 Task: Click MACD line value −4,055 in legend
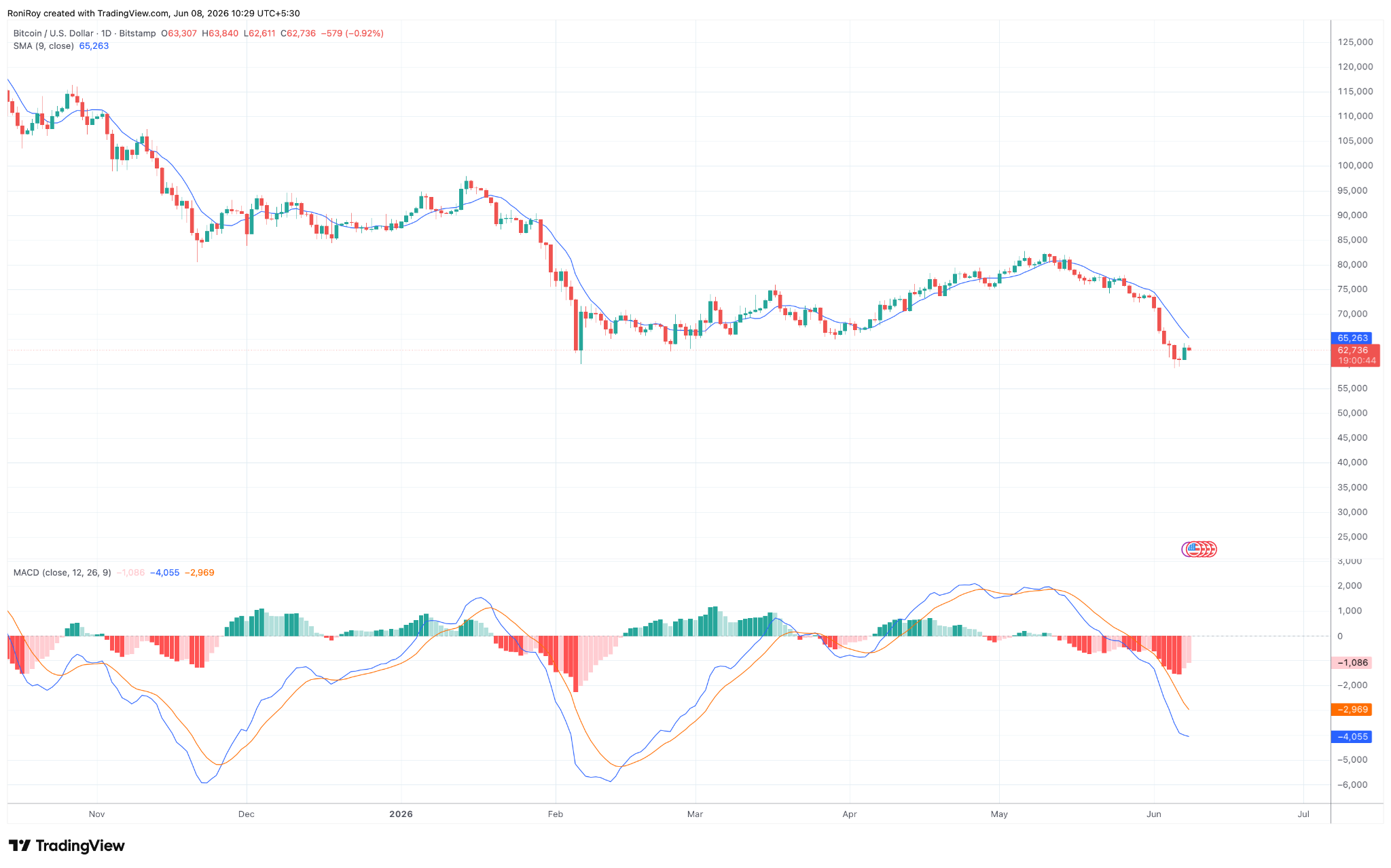[x=165, y=573]
